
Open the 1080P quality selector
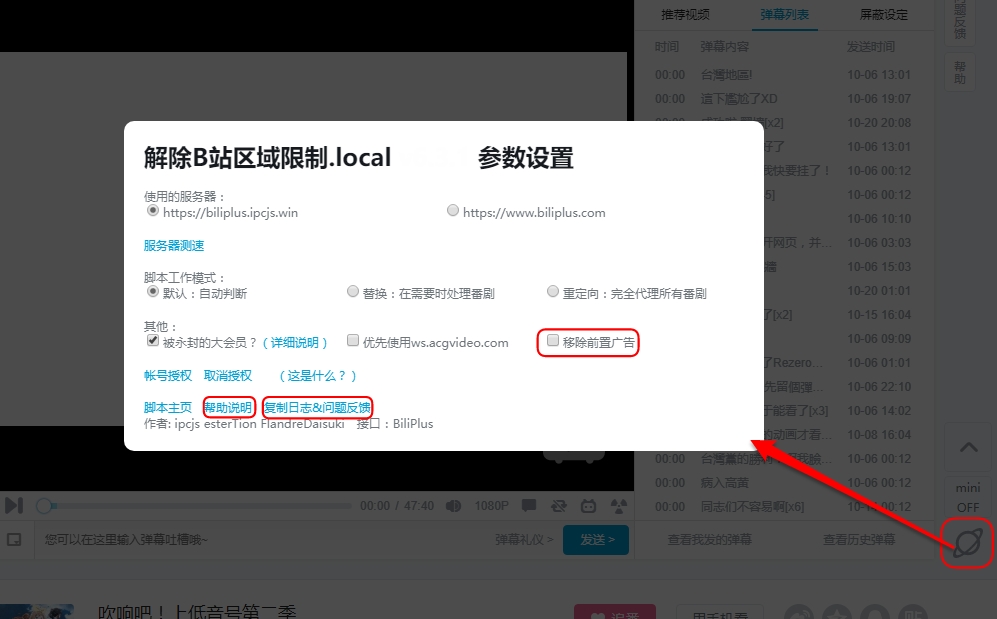(x=491, y=506)
